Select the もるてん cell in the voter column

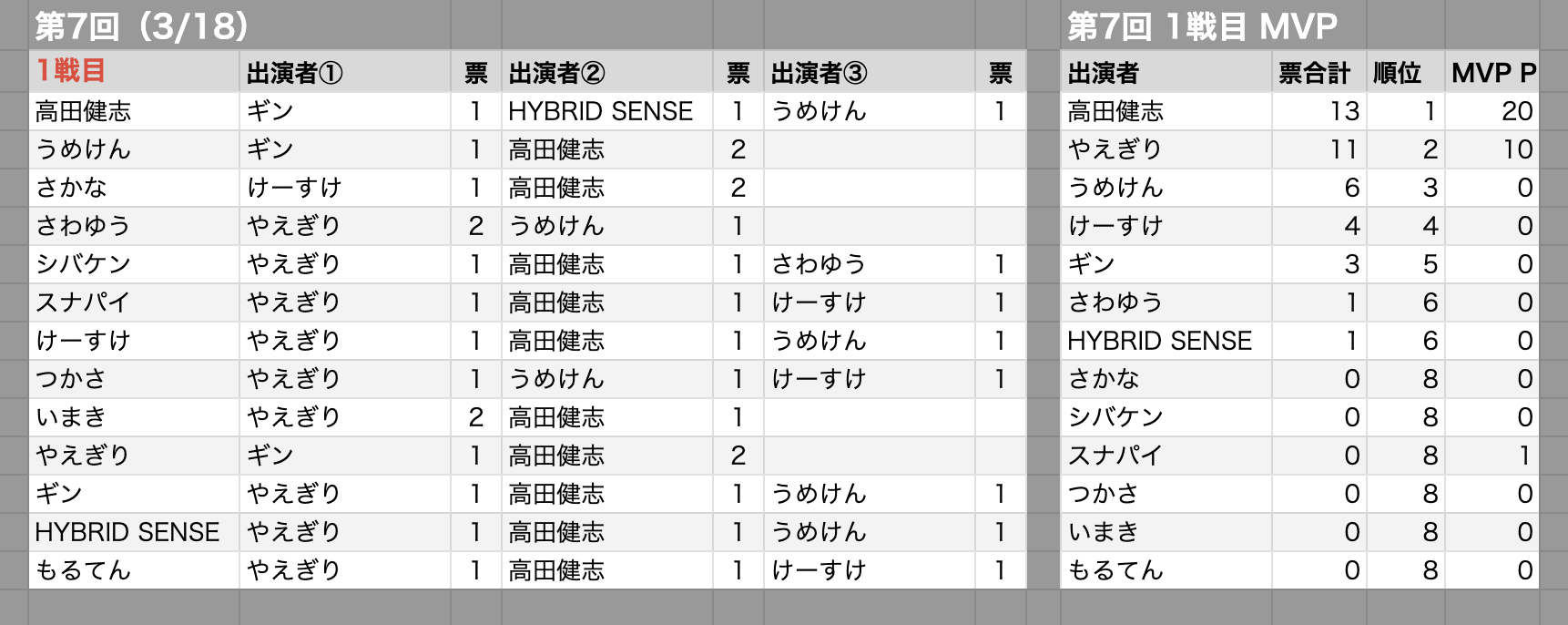pos(134,570)
